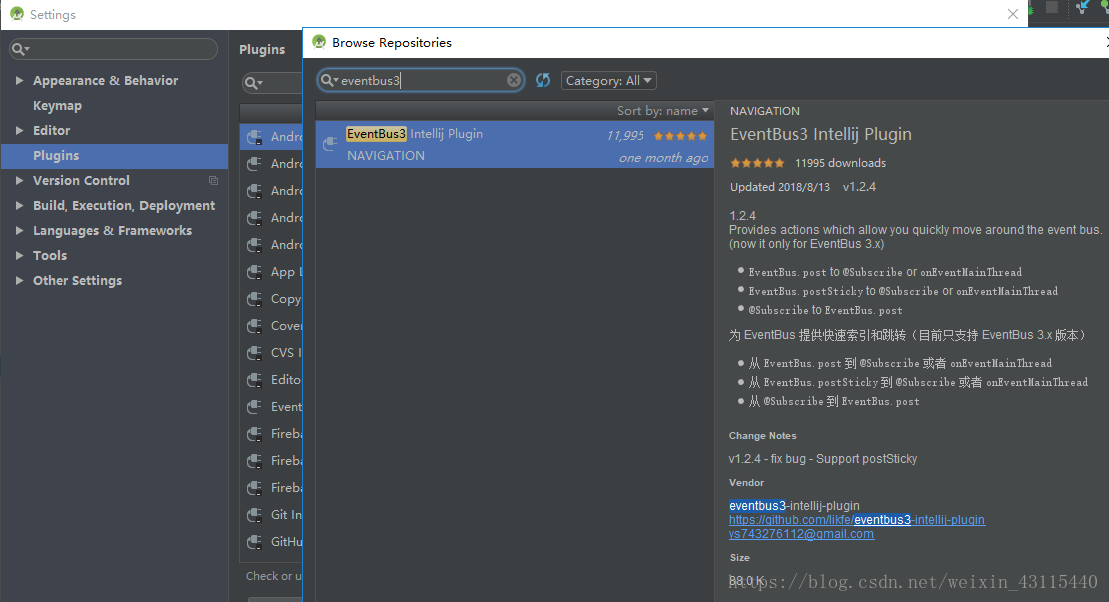Viewport: 1109px width, 602px height.
Task: Select Plugins in settings tree
Action: click(x=114, y=156)
